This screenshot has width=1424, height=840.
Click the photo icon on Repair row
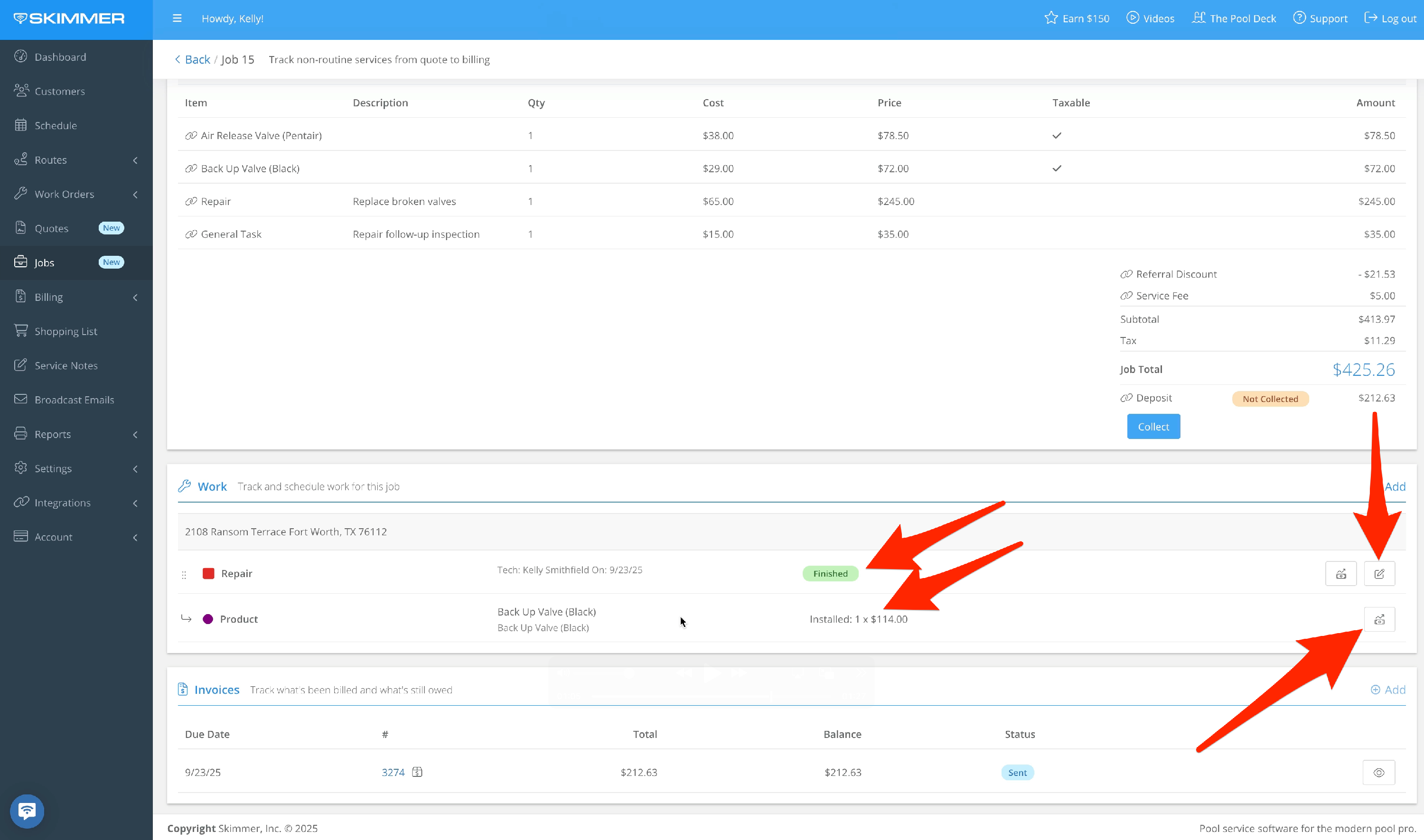coord(1341,573)
